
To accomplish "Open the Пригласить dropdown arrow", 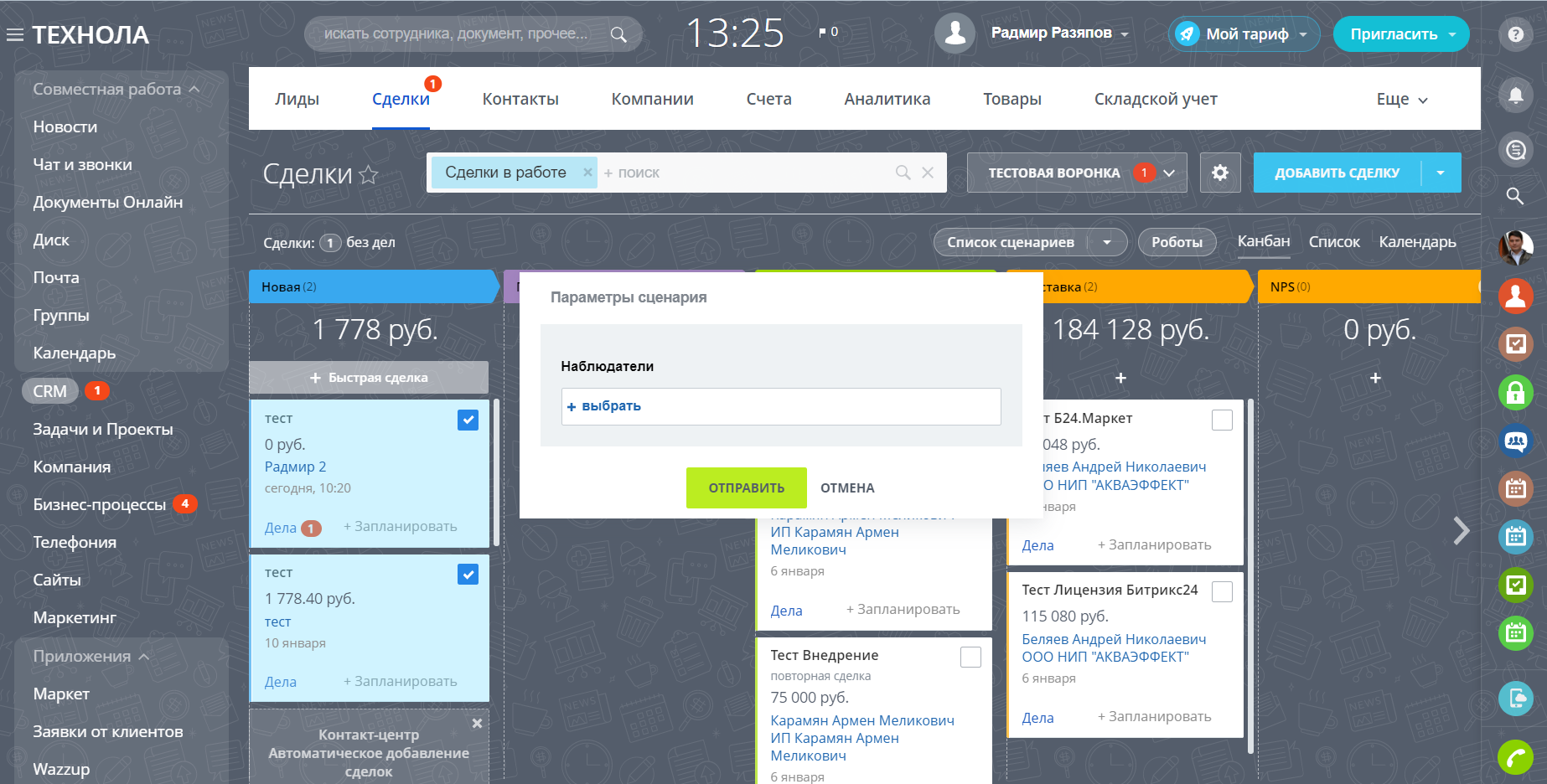I will click(x=1452, y=34).
